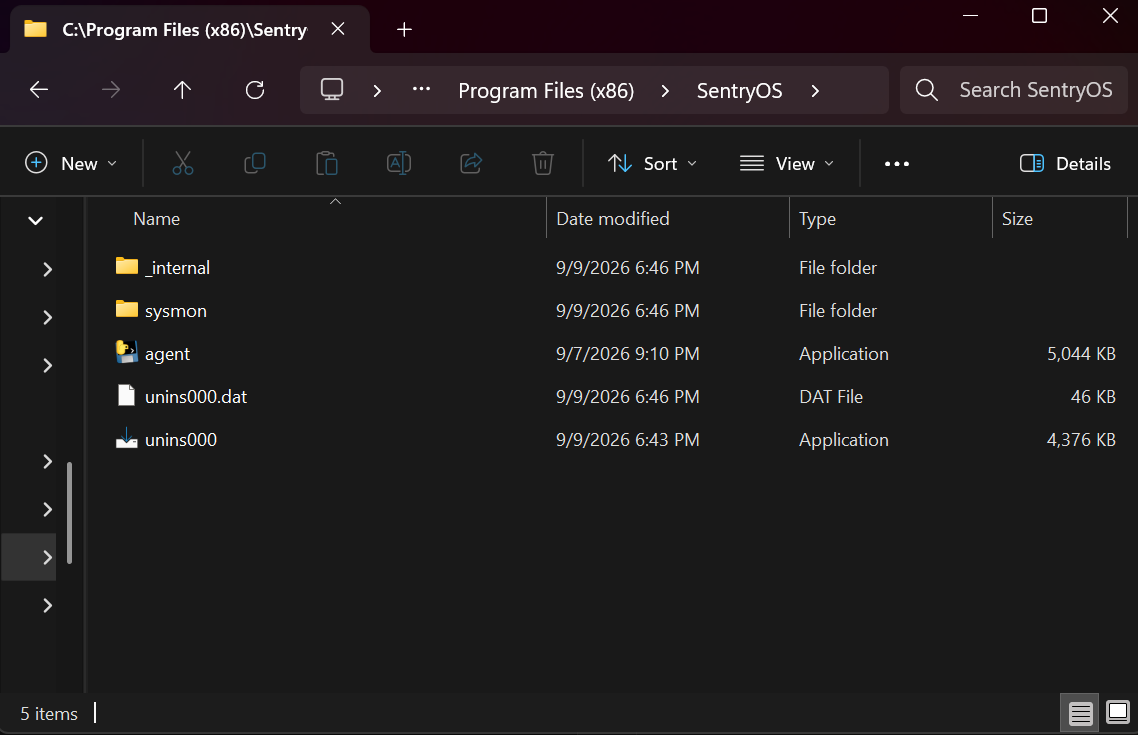Go up one folder level
The height and width of the screenshot is (735, 1138).
(x=182, y=90)
